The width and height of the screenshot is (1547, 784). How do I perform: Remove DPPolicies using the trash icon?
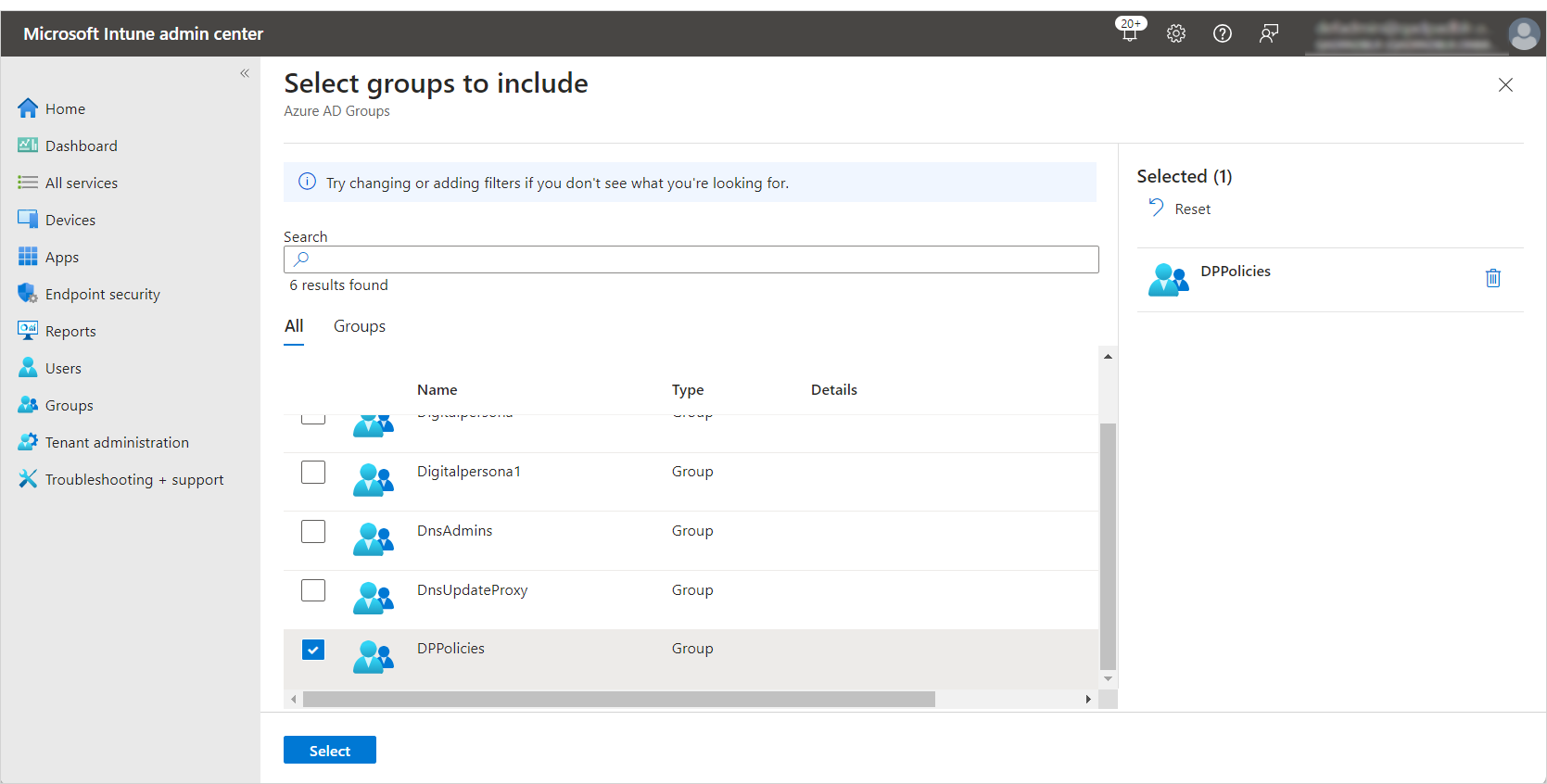pos(1492,278)
